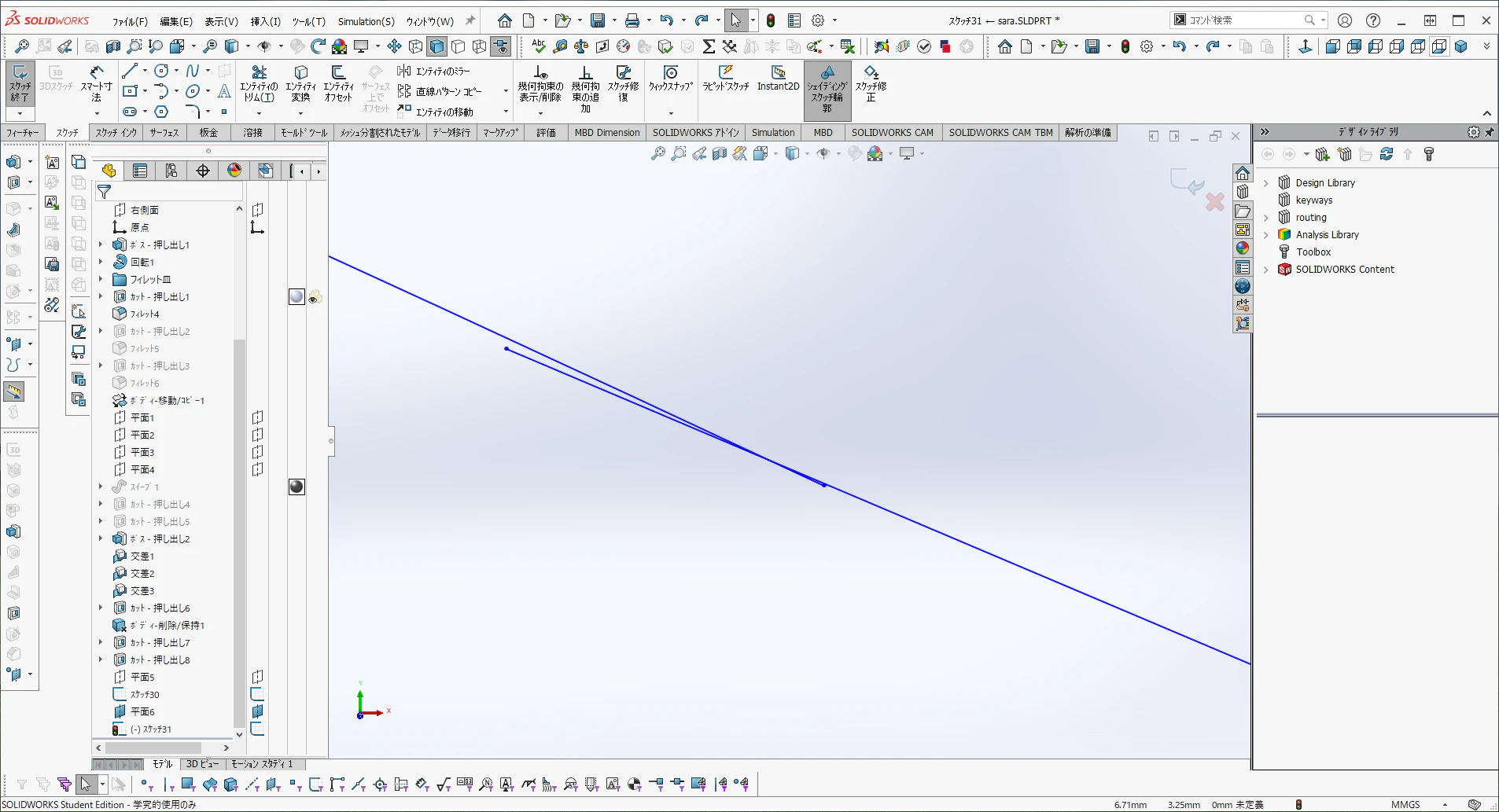The image size is (1499, 812).
Task: Expand the Design Library node
Action: pyautogui.click(x=1266, y=183)
